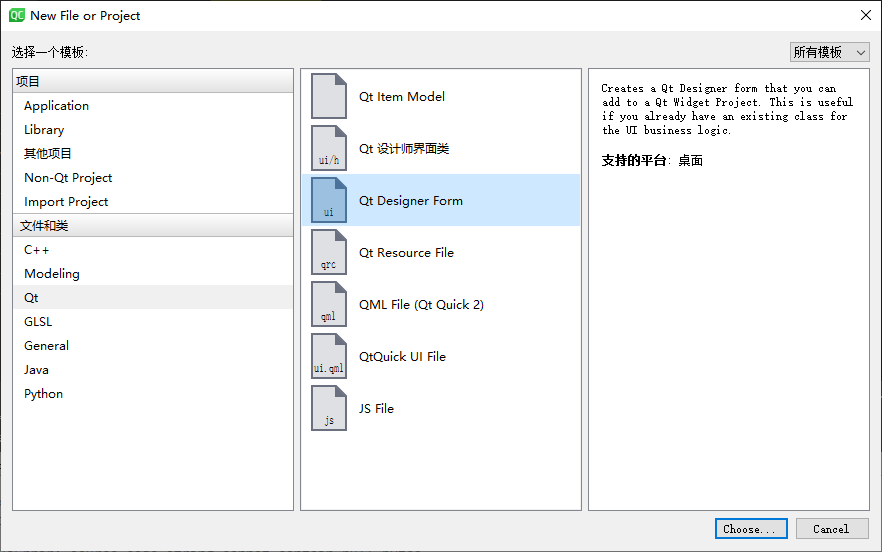Select the Non-Qt Project category
This screenshot has height=552, width=882.
tap(152, 178)
